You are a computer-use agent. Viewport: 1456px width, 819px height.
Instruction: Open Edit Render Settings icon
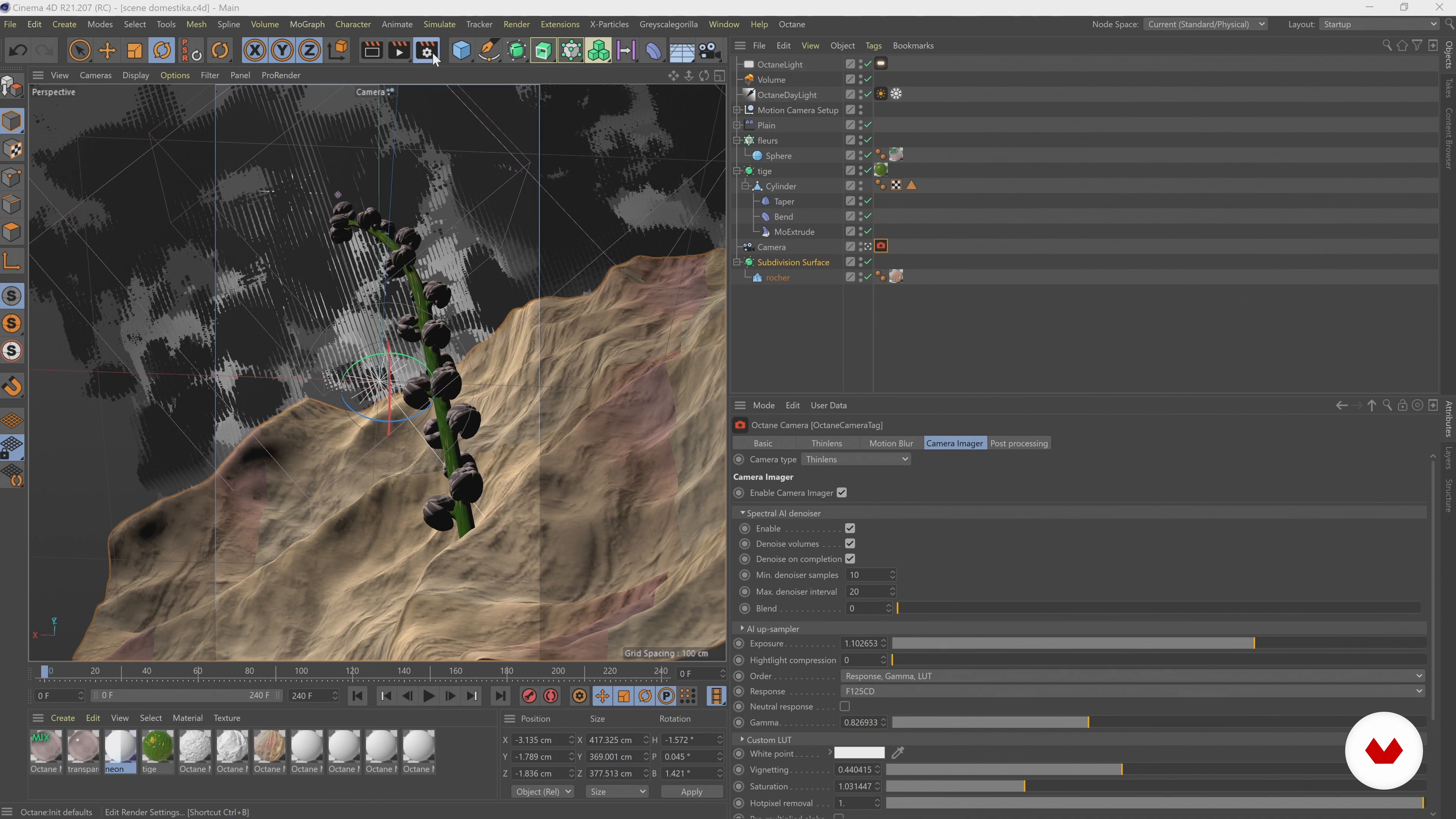427,51
